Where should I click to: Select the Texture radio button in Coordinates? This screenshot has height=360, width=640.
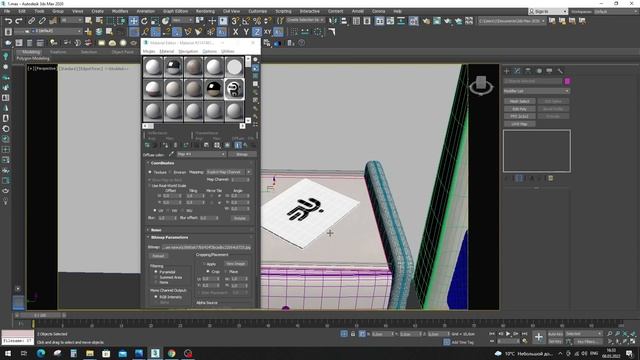(150, 172)
